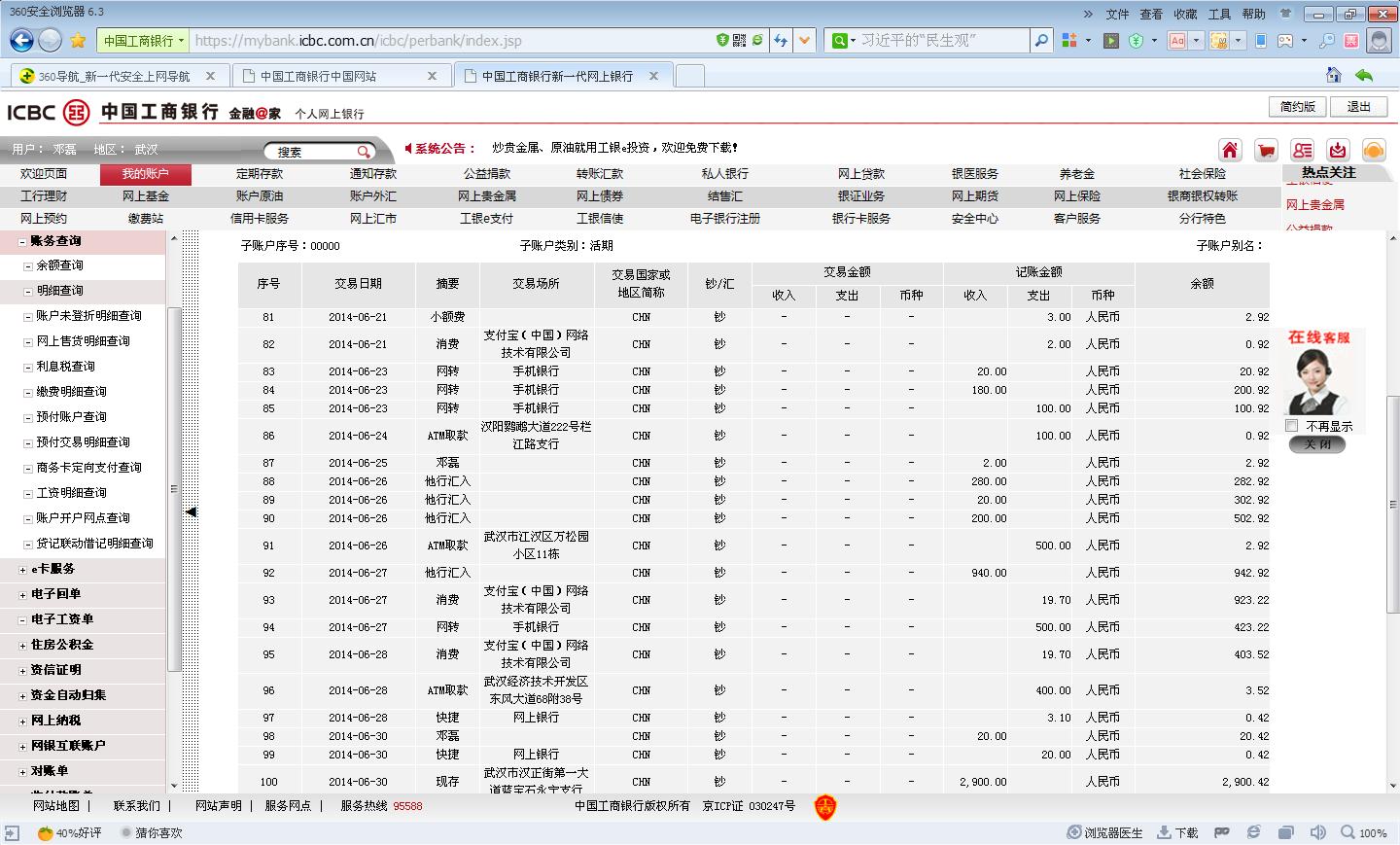This screenshot has height=845, width=1400.
Task: Click the 余额查询 link in sidebar
Action: point(59,265)
